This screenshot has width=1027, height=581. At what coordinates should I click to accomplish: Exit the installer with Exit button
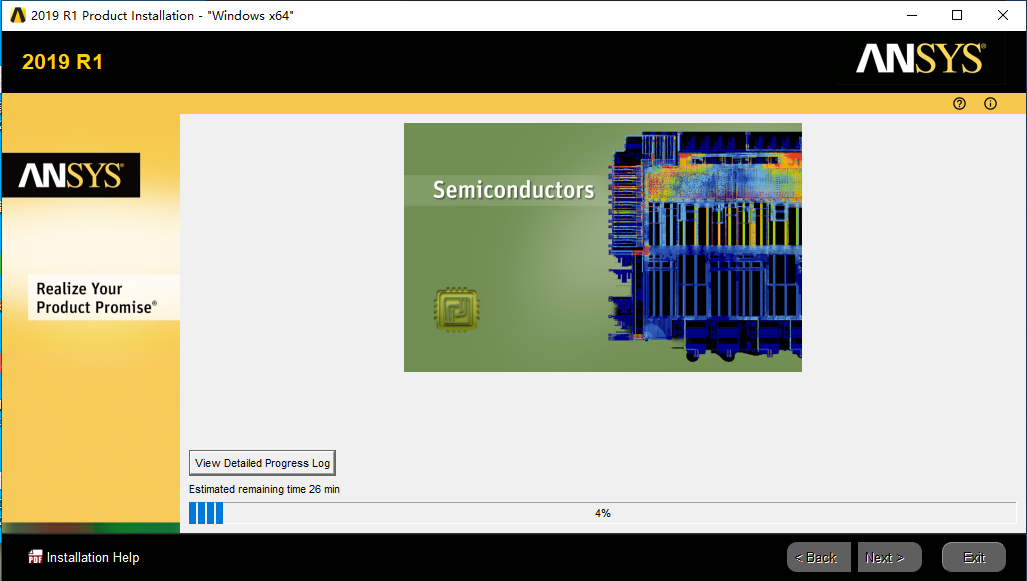[973, 557]
